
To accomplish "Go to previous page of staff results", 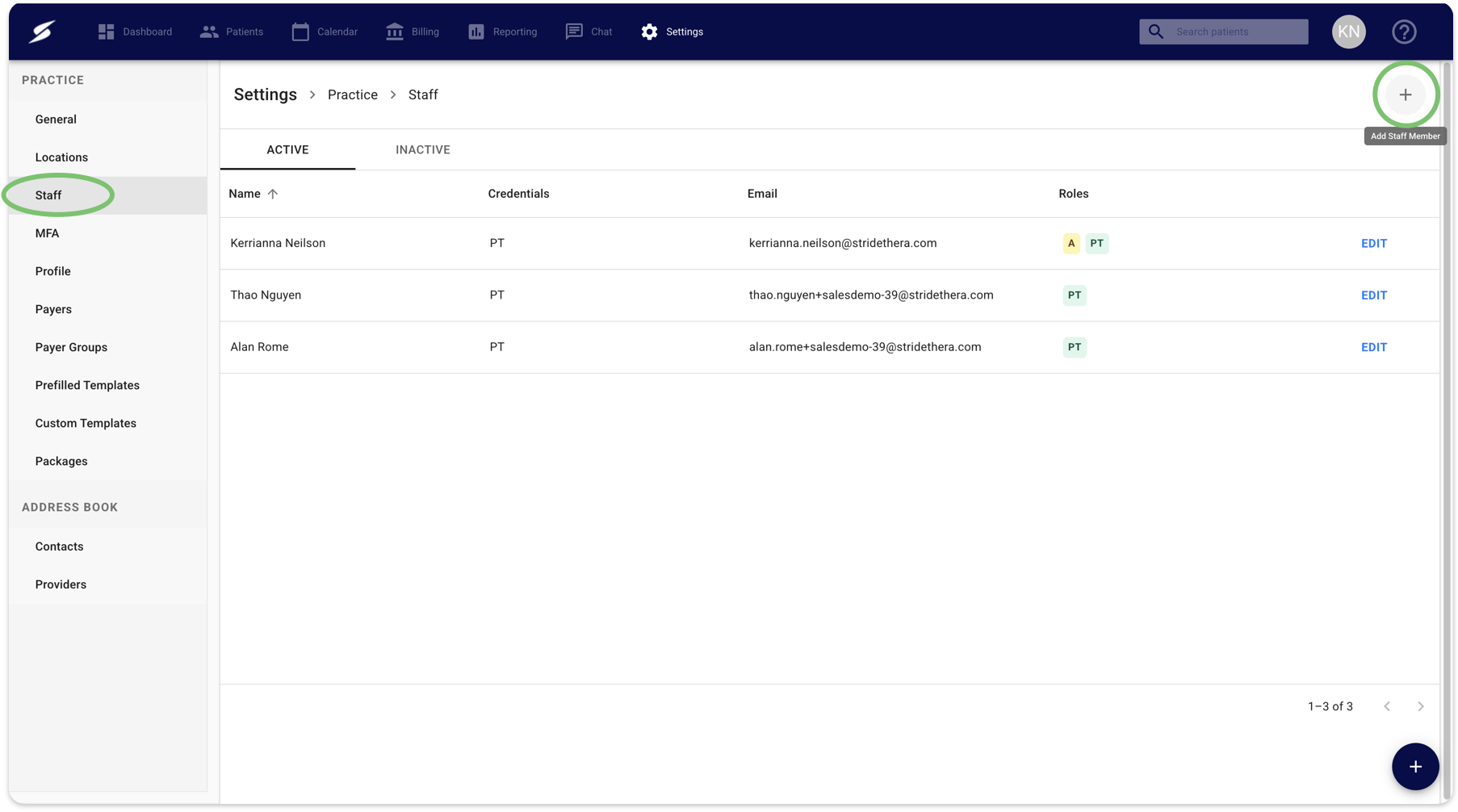I will pyautogui.click(x=1387, y=706).
